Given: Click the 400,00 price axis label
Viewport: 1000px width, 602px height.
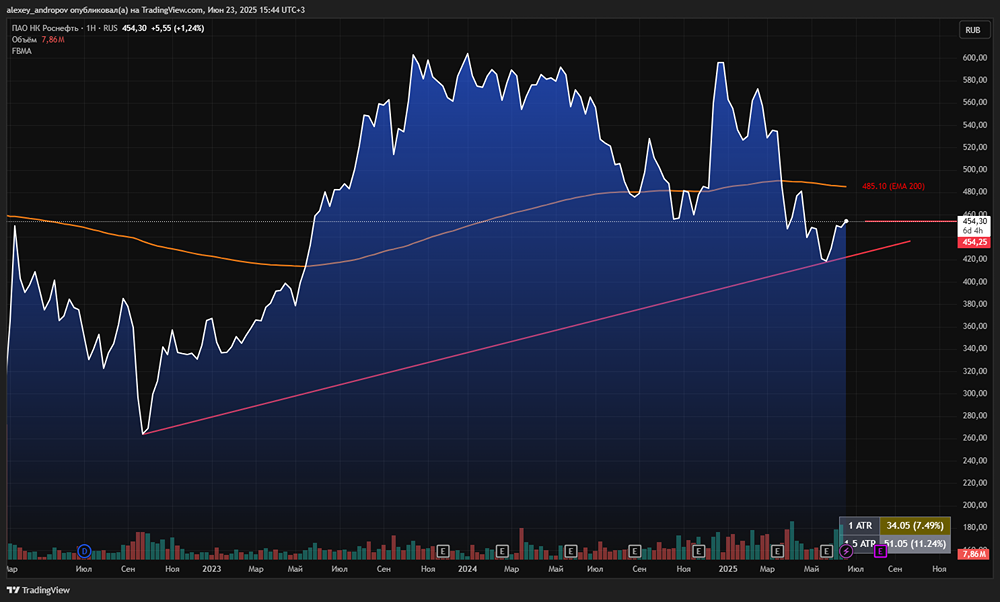Looking at the screenshot, I should coord(974,282).
